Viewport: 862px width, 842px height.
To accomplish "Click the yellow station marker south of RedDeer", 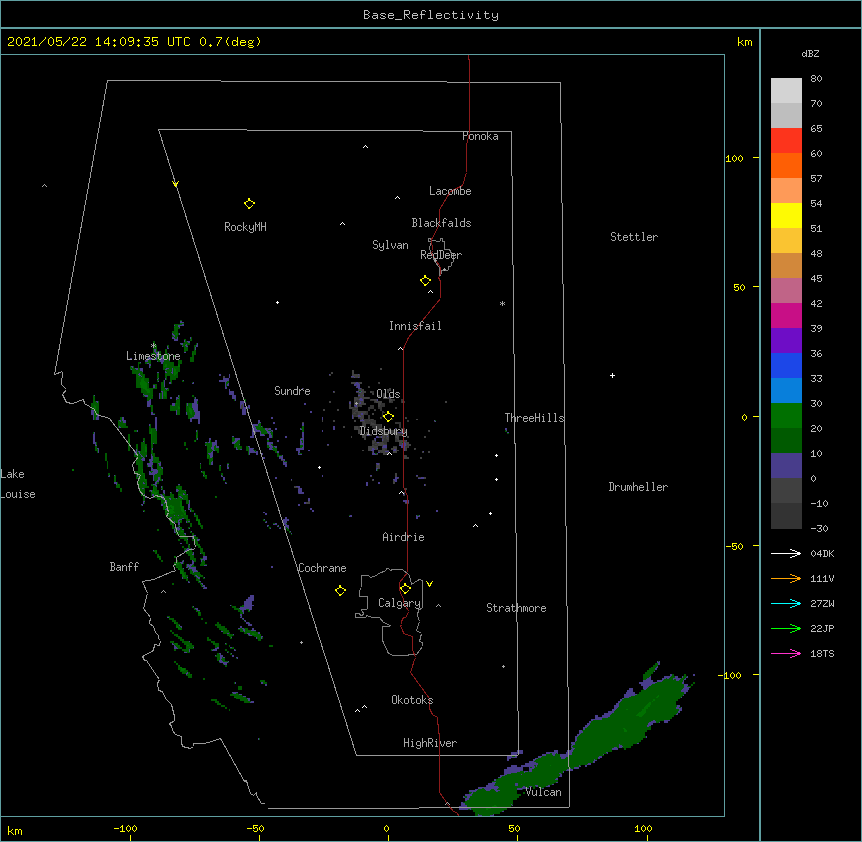I will pyautogui.click(x=425, y=281).
